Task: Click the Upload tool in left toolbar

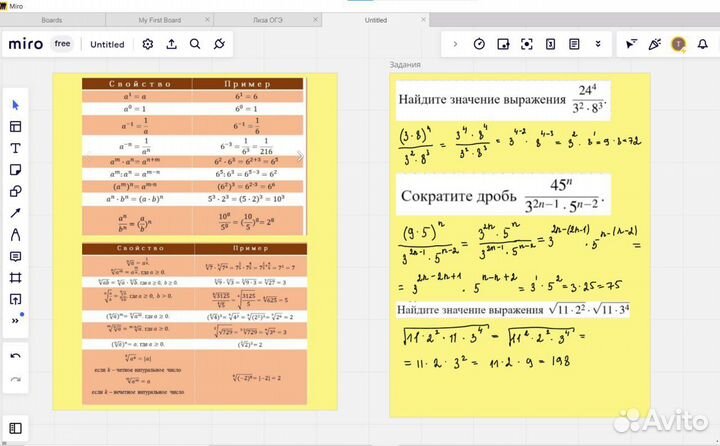Action: point(15,299)
